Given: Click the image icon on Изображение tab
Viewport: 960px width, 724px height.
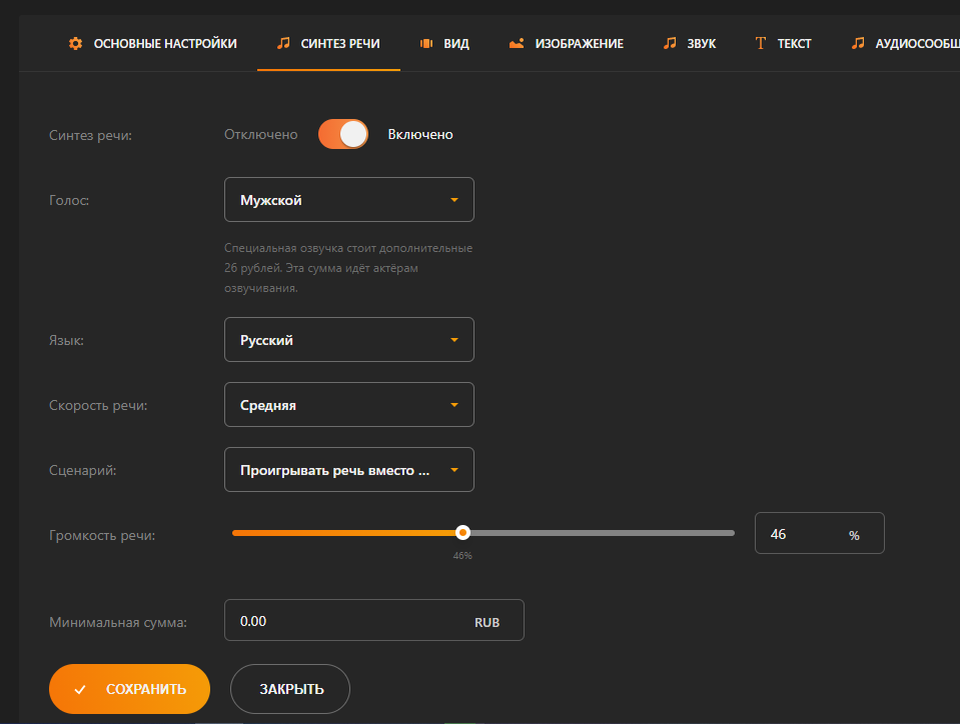Looking at the screenshot, I should (x=516, y=43).
